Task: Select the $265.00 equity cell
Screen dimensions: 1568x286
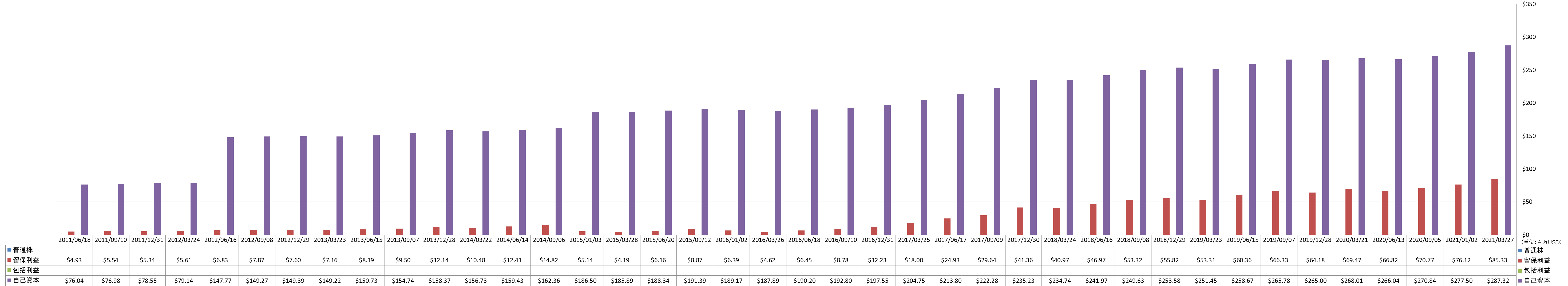Action: tap(1315, 280)
